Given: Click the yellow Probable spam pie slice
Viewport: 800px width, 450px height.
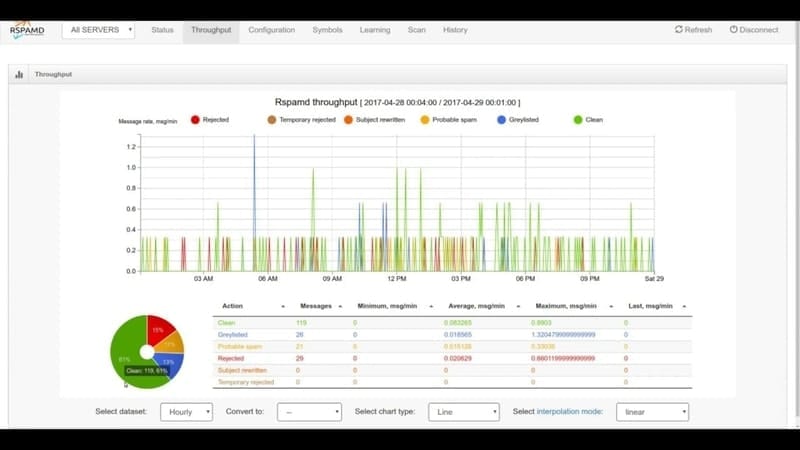Looking at the screenshot, I should [171, 343].
